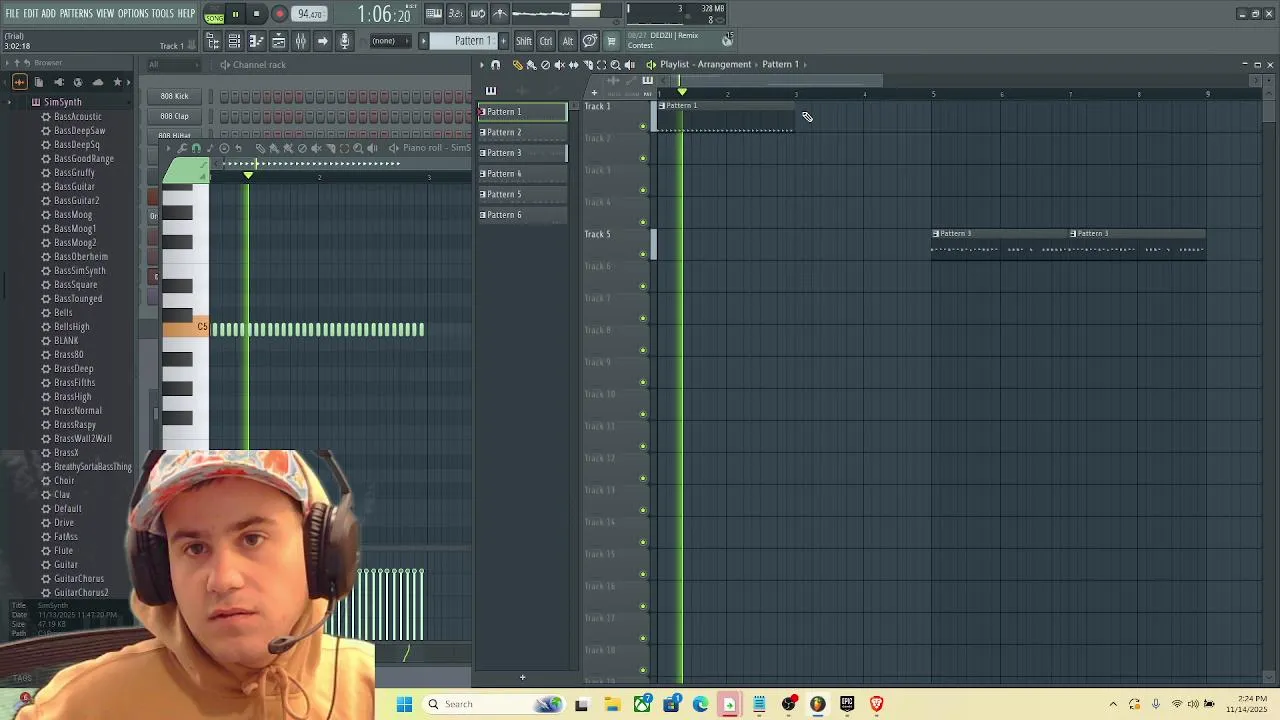Select the piano roll Delete tool
This screenshot has width=1280, height=720.
coord(302,148)
